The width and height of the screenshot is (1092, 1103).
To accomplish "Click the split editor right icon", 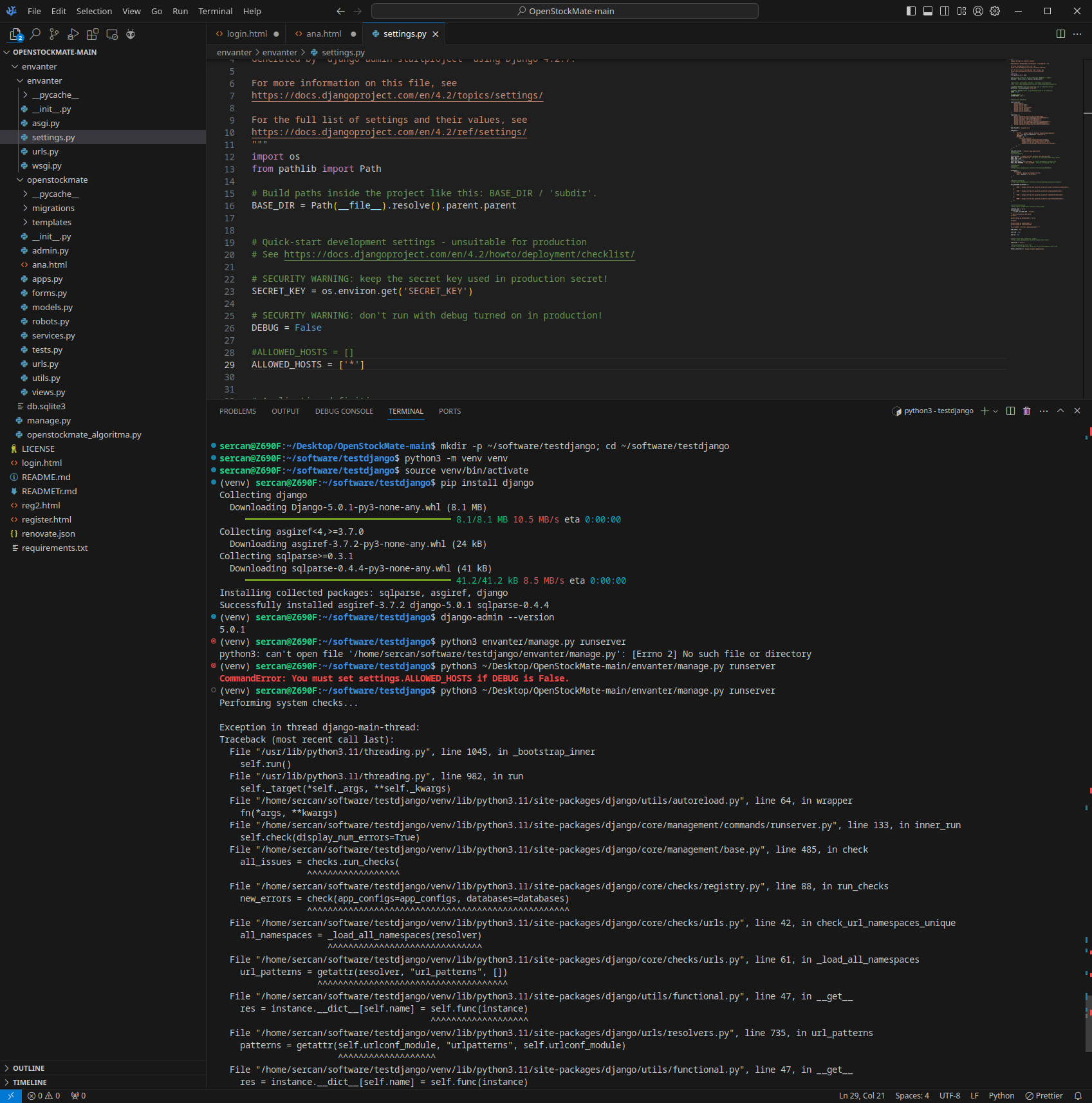I will [1060, 34].
